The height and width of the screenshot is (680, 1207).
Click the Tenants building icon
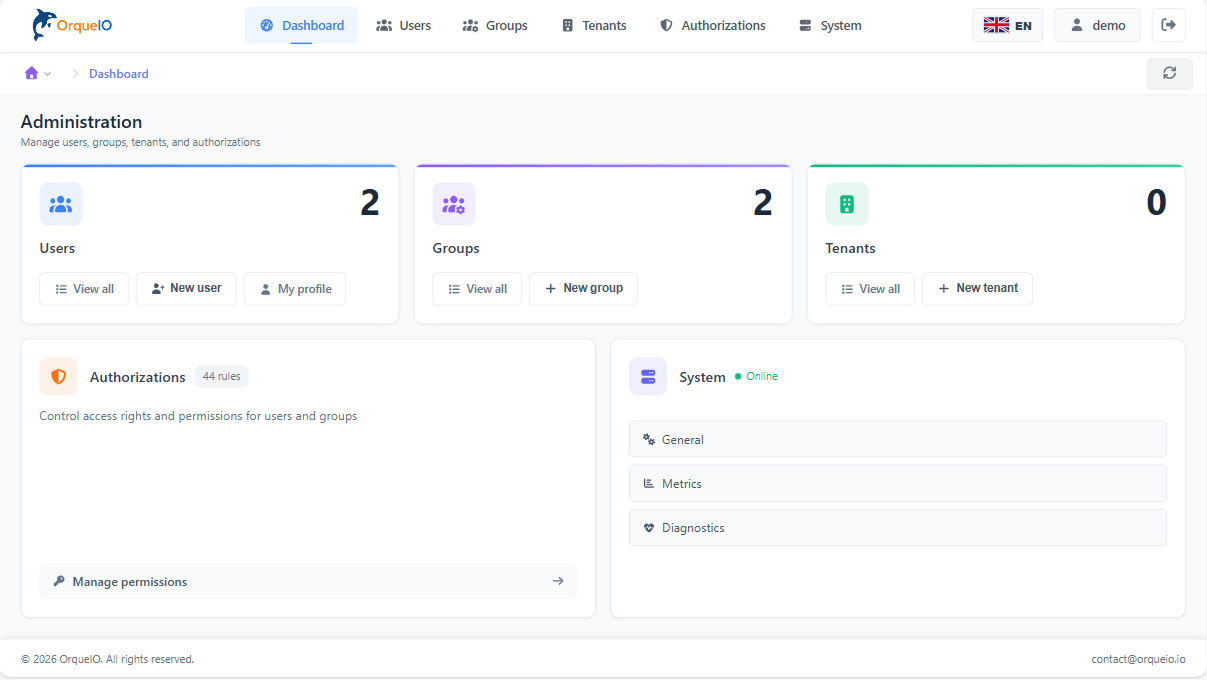pos(847,203)
